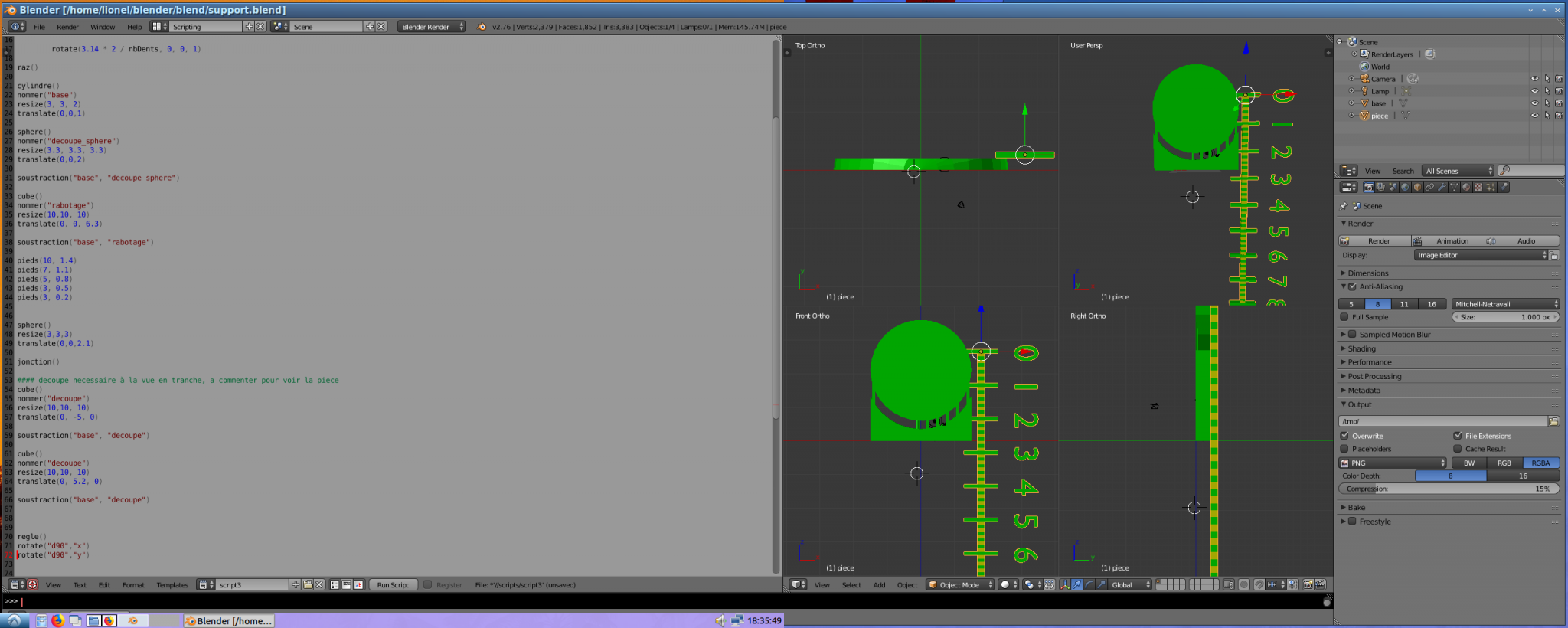Screen dimensions: 1568x628
Task: Open the PNG file format dropdown
Action: tap(1393, 463)
